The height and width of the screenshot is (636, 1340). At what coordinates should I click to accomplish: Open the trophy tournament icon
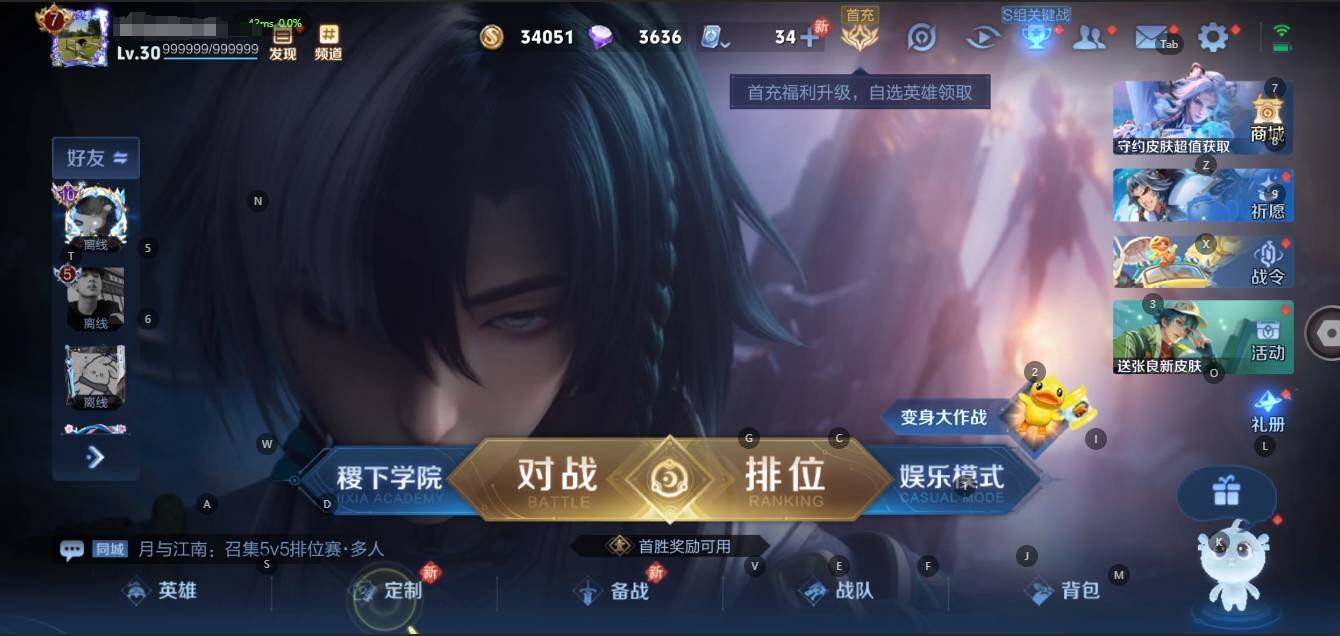click(x=1036, y=37)
